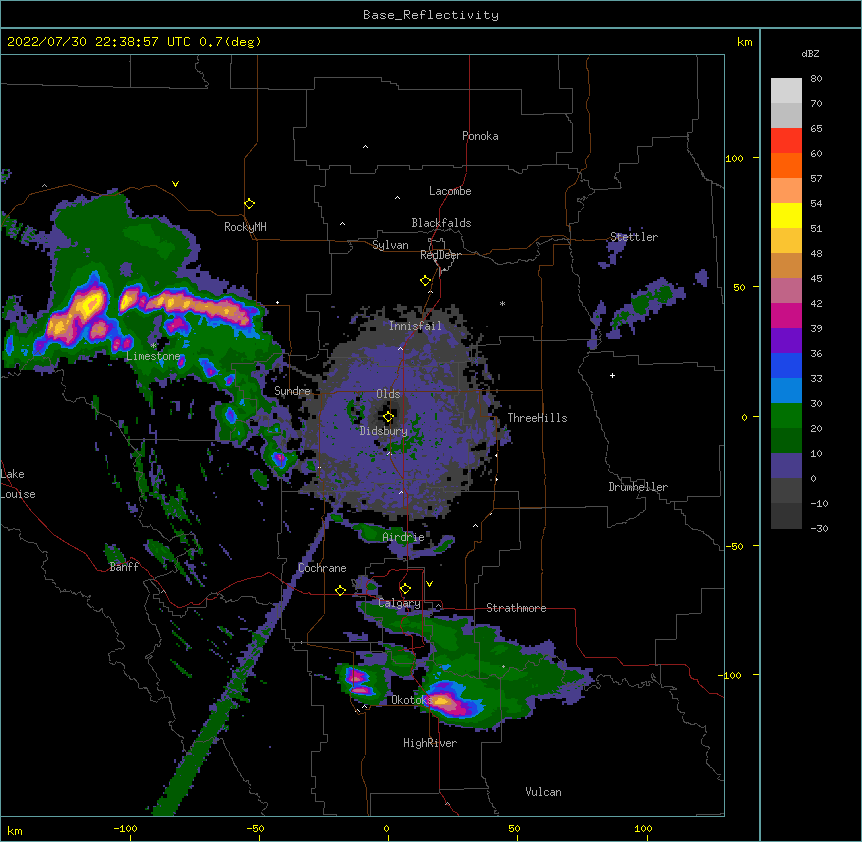
Task: Click the Base_Reflectivity title
Action: pos(431,15)
